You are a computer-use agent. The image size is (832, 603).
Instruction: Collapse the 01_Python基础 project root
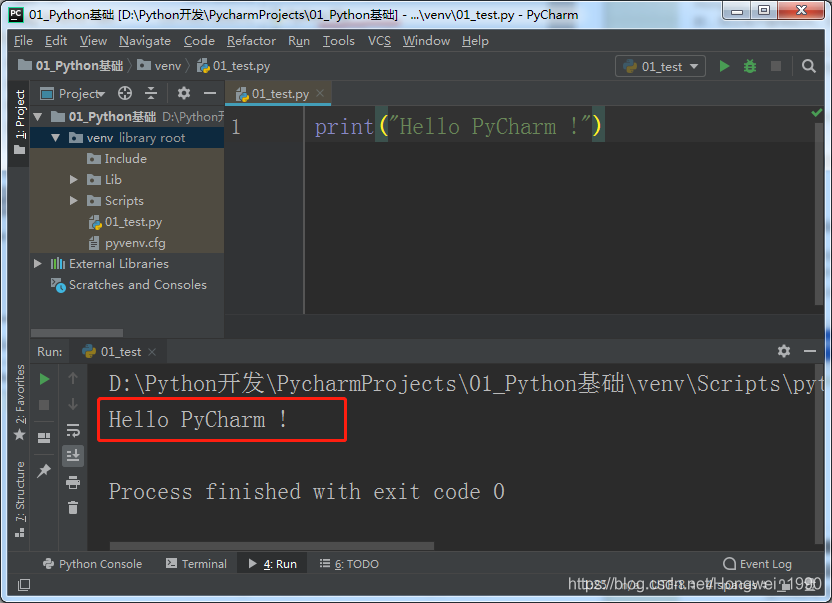pyautogui.click(x=38, y=117)
